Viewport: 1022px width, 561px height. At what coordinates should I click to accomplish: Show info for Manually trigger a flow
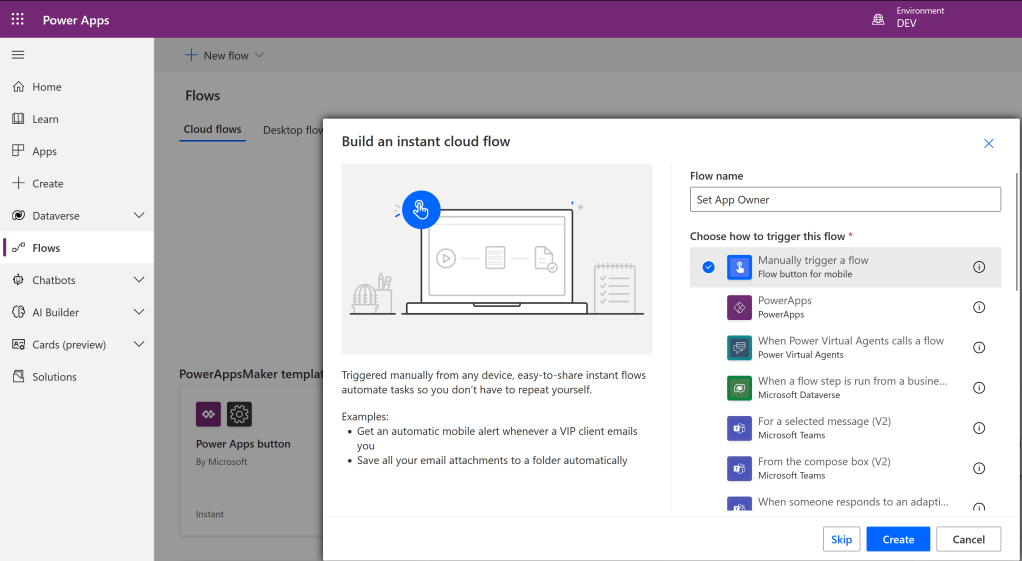pyautogui.click(x=979, y=267)
